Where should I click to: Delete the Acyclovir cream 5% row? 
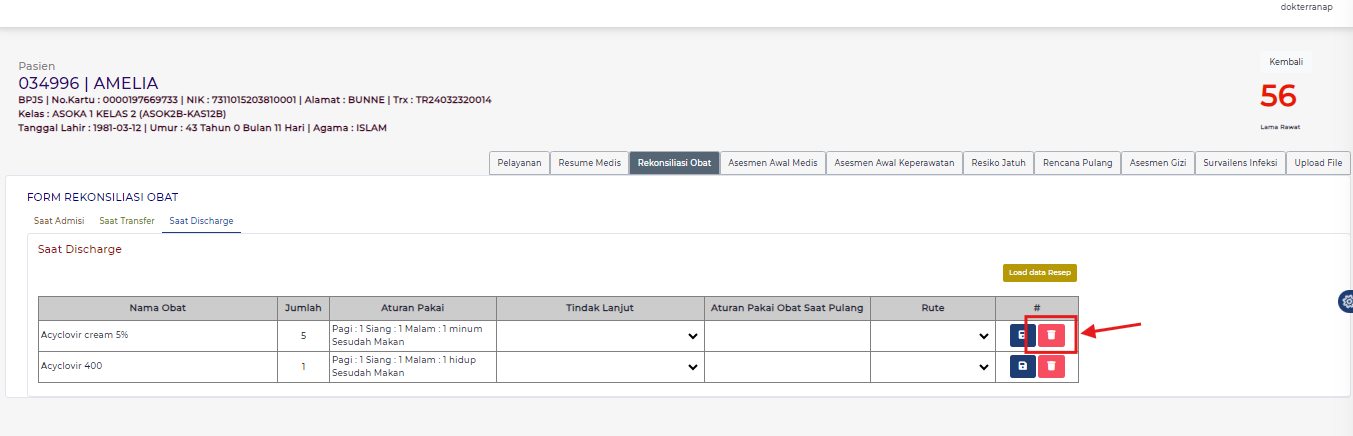tap(1051, 336)
